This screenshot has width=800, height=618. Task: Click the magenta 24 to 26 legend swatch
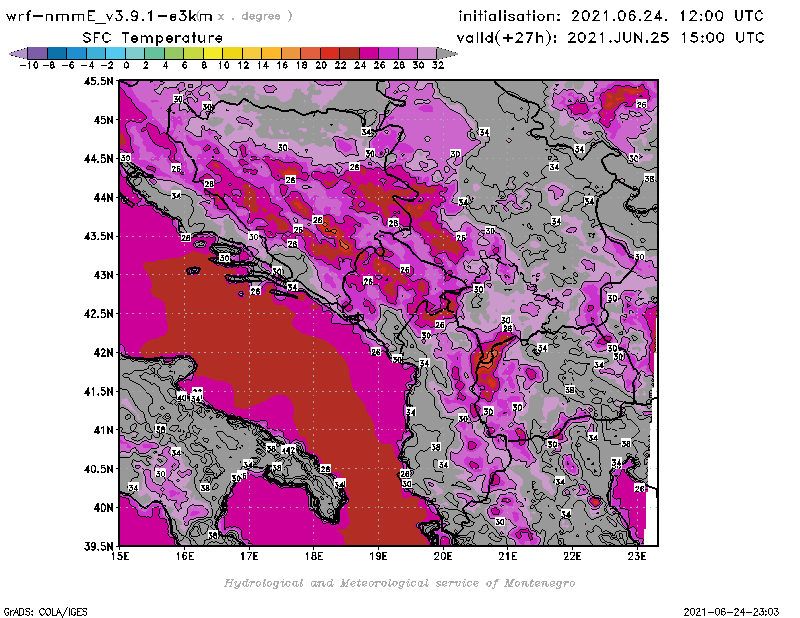369,53
